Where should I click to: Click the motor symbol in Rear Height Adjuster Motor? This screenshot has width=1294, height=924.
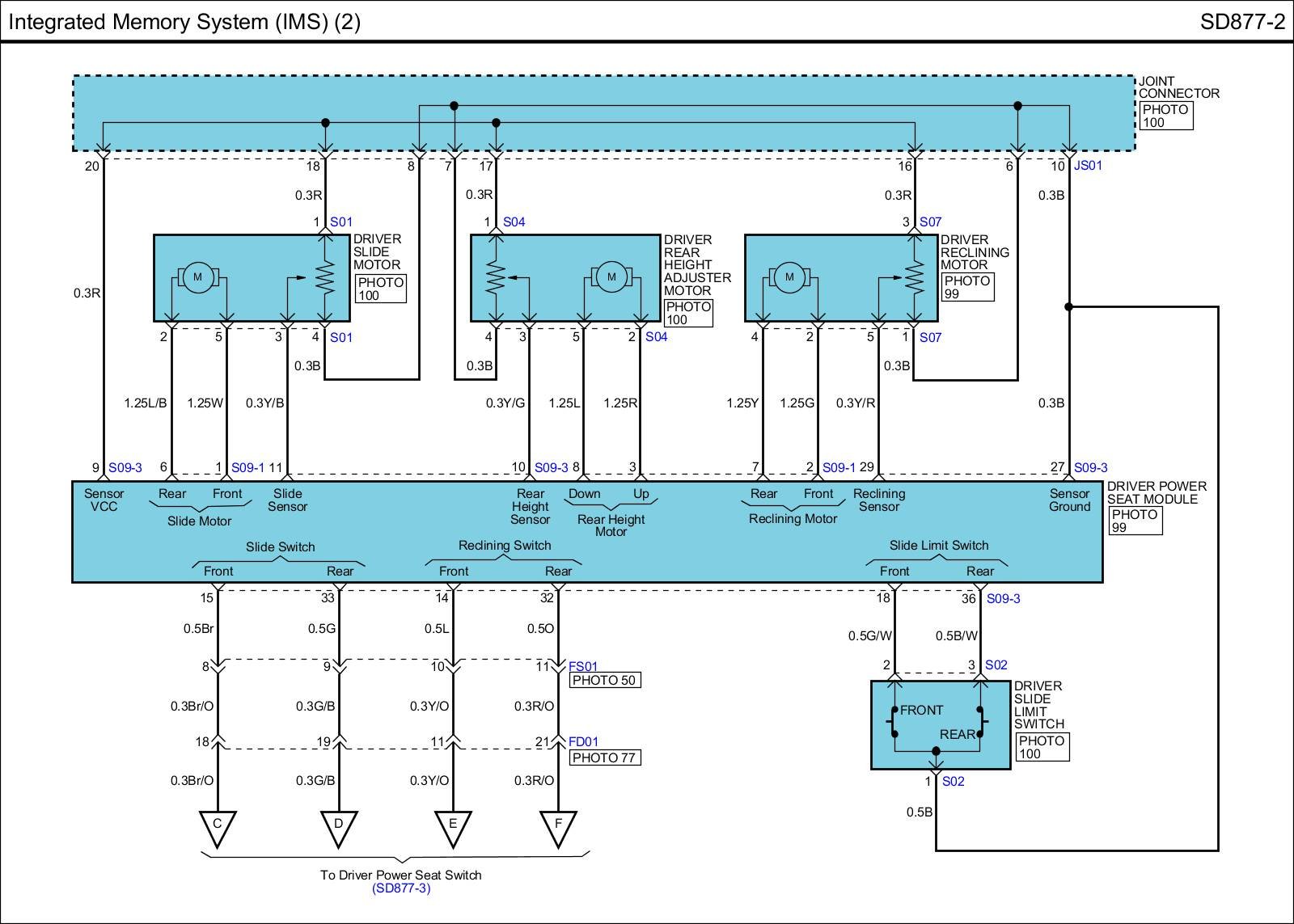pos(611,277)
